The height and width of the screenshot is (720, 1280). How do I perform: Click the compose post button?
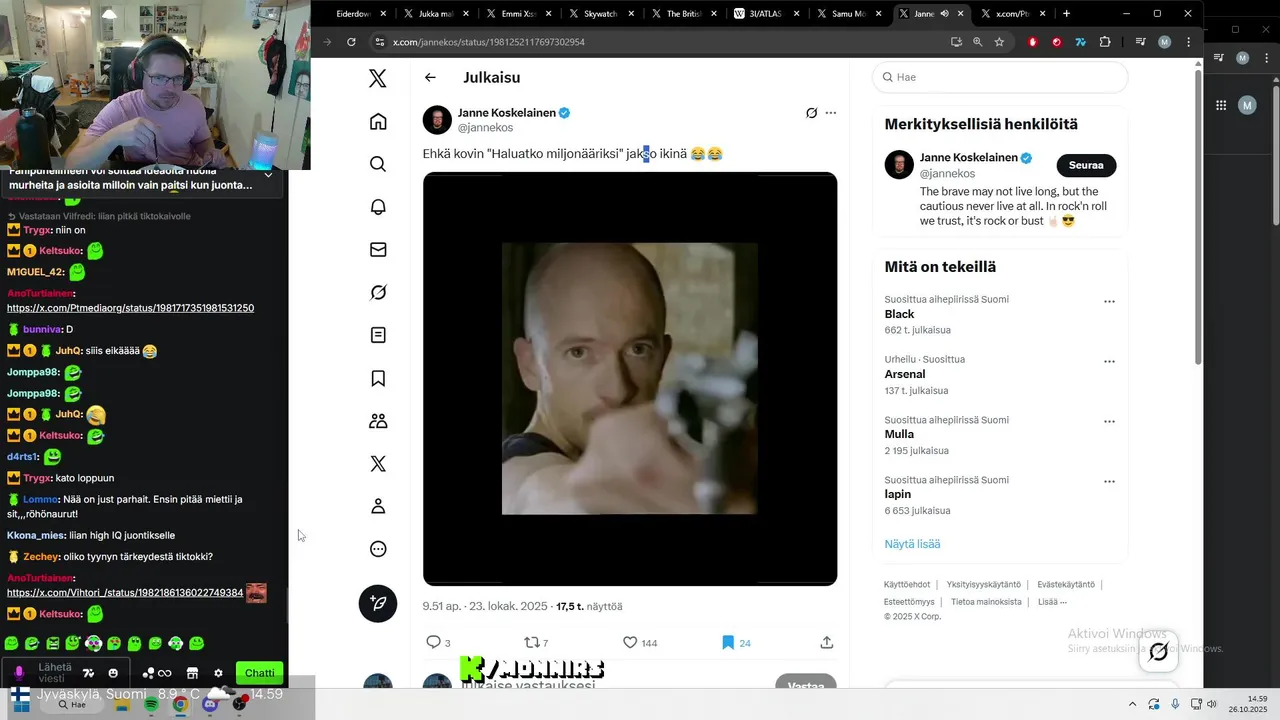click(x=378, y=603)
